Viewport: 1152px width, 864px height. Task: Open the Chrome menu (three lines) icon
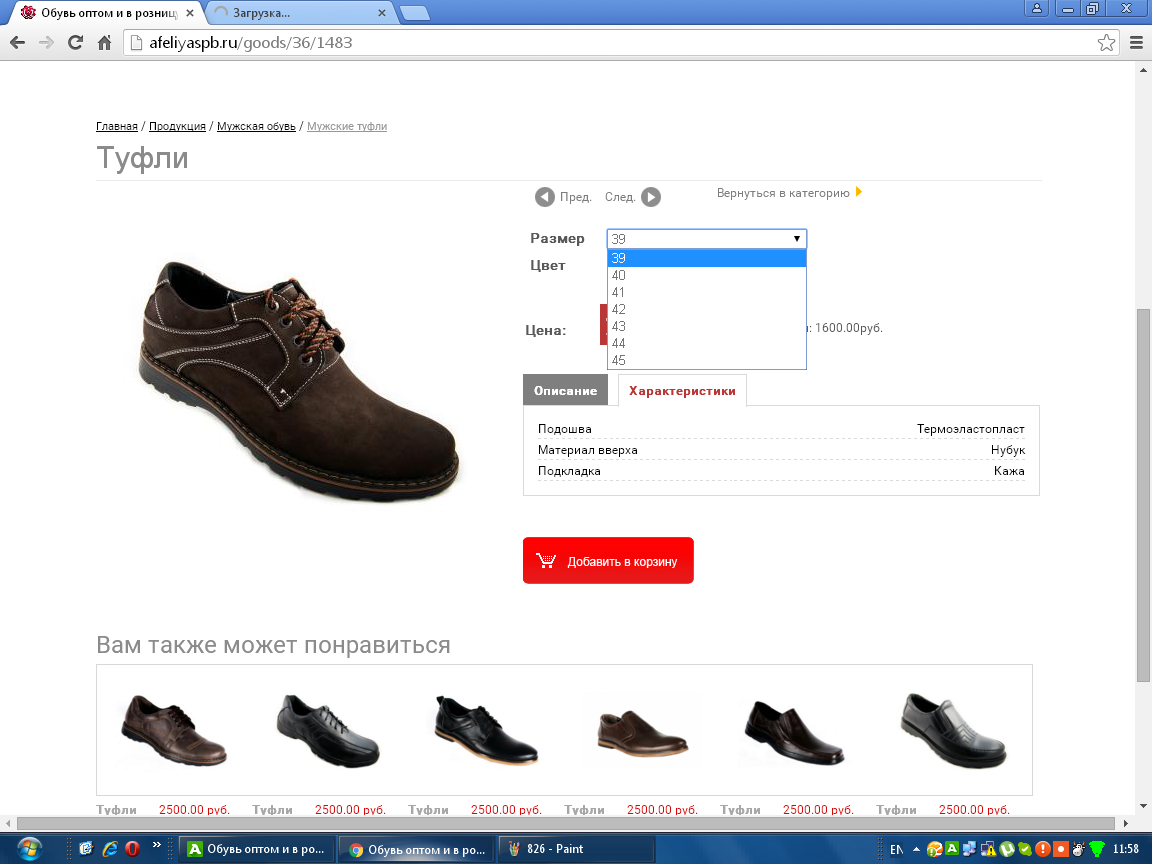point(1136,43)
